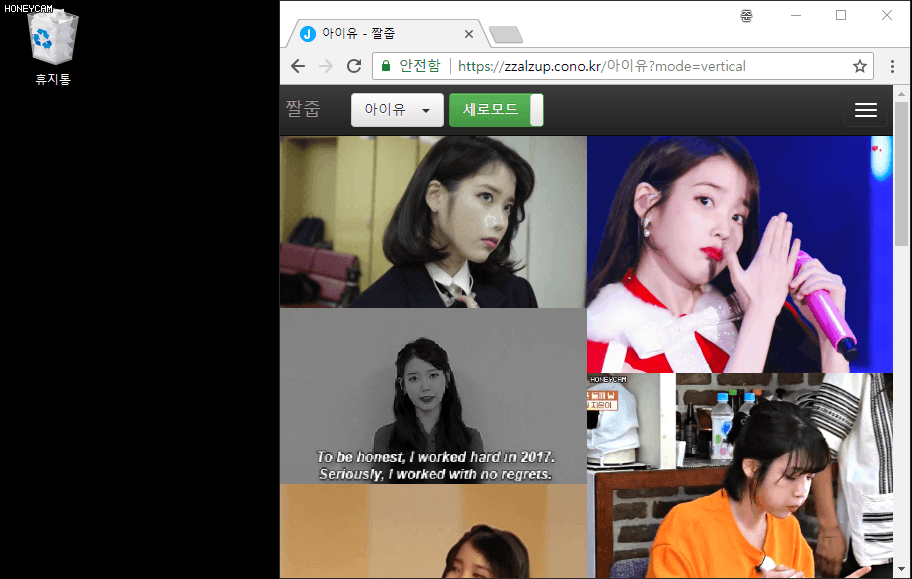Open the Recycle Bin desktop icon
Viewport: 912px width, 579px height.
tap(52, 48)
